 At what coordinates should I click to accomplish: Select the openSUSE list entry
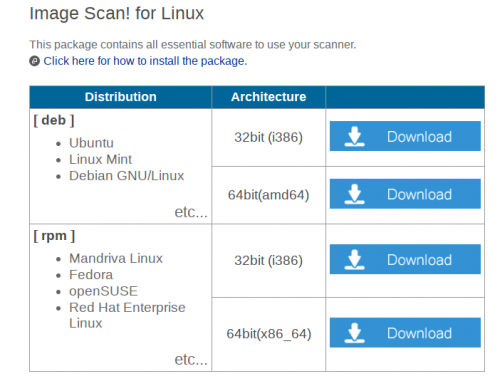click(x=103, y=291)
